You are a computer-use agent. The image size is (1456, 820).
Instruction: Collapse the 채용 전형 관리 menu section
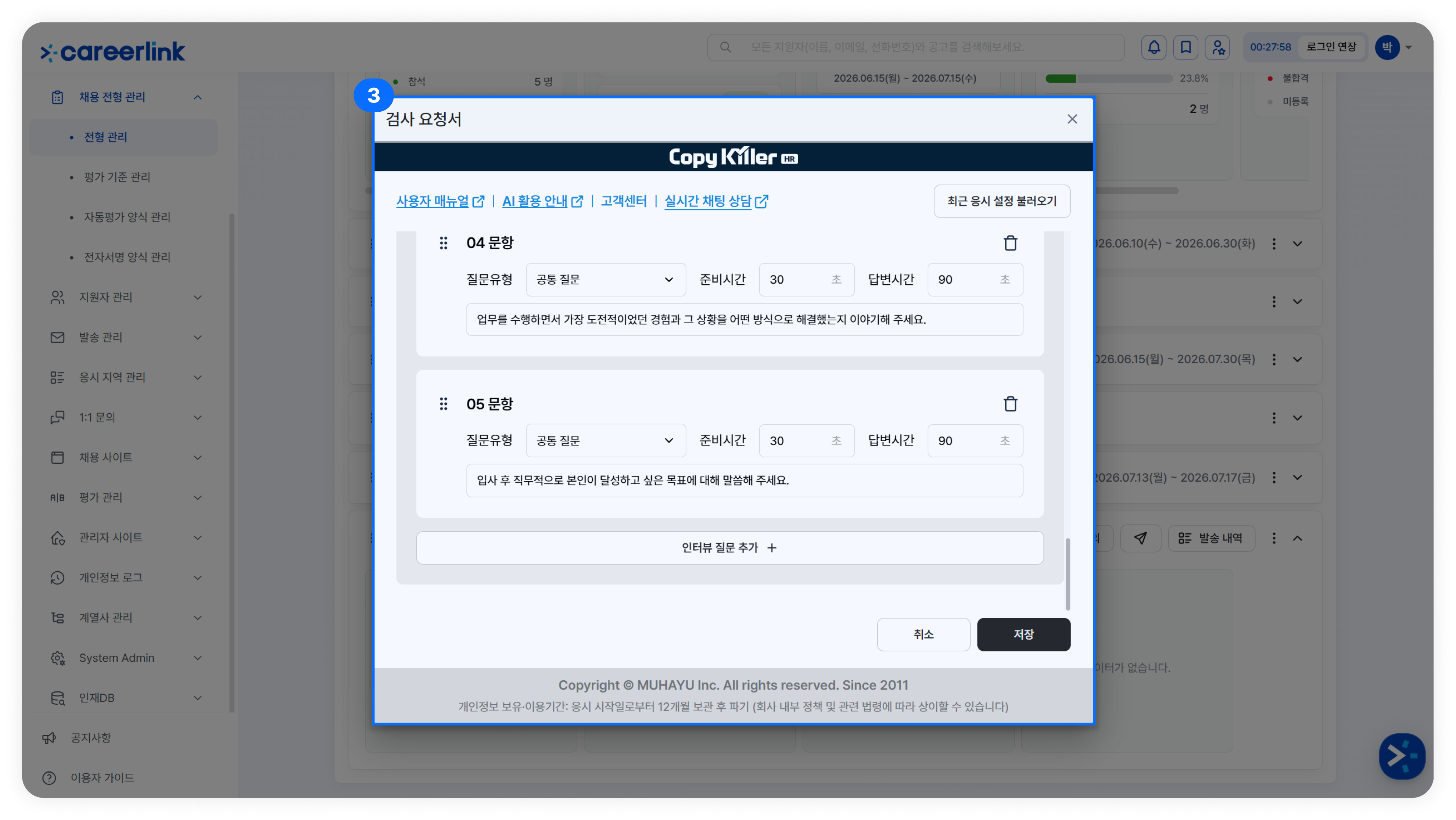197,97
